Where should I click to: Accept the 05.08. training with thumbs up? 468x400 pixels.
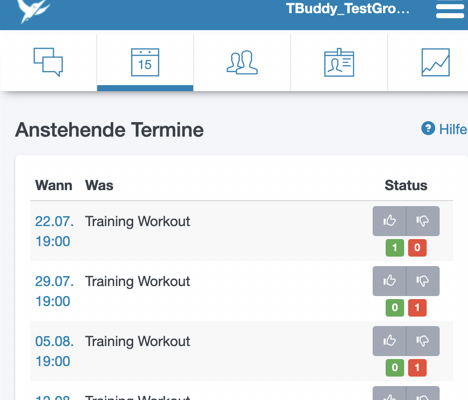tap(389, 341)
